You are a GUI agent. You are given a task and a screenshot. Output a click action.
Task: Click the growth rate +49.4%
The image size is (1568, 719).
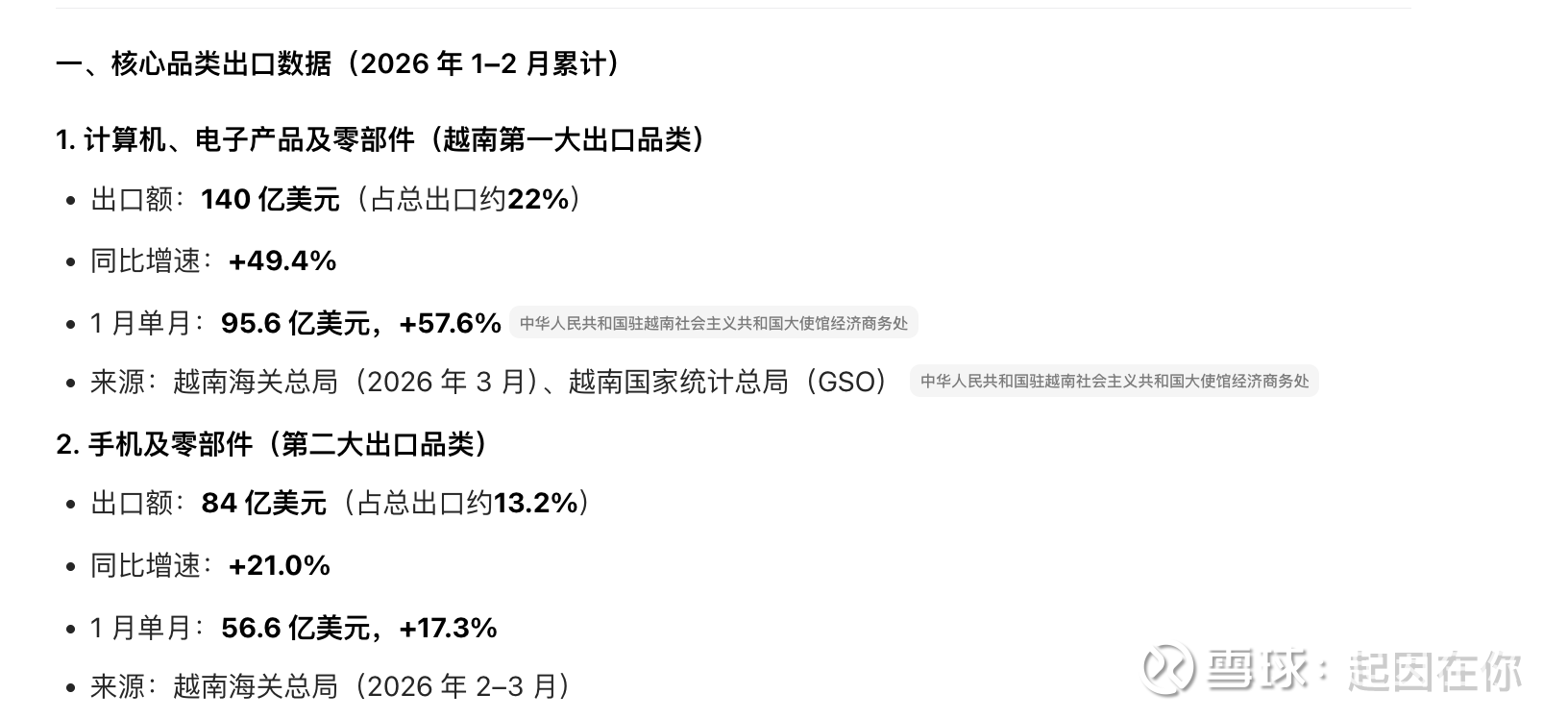[282, 261]
